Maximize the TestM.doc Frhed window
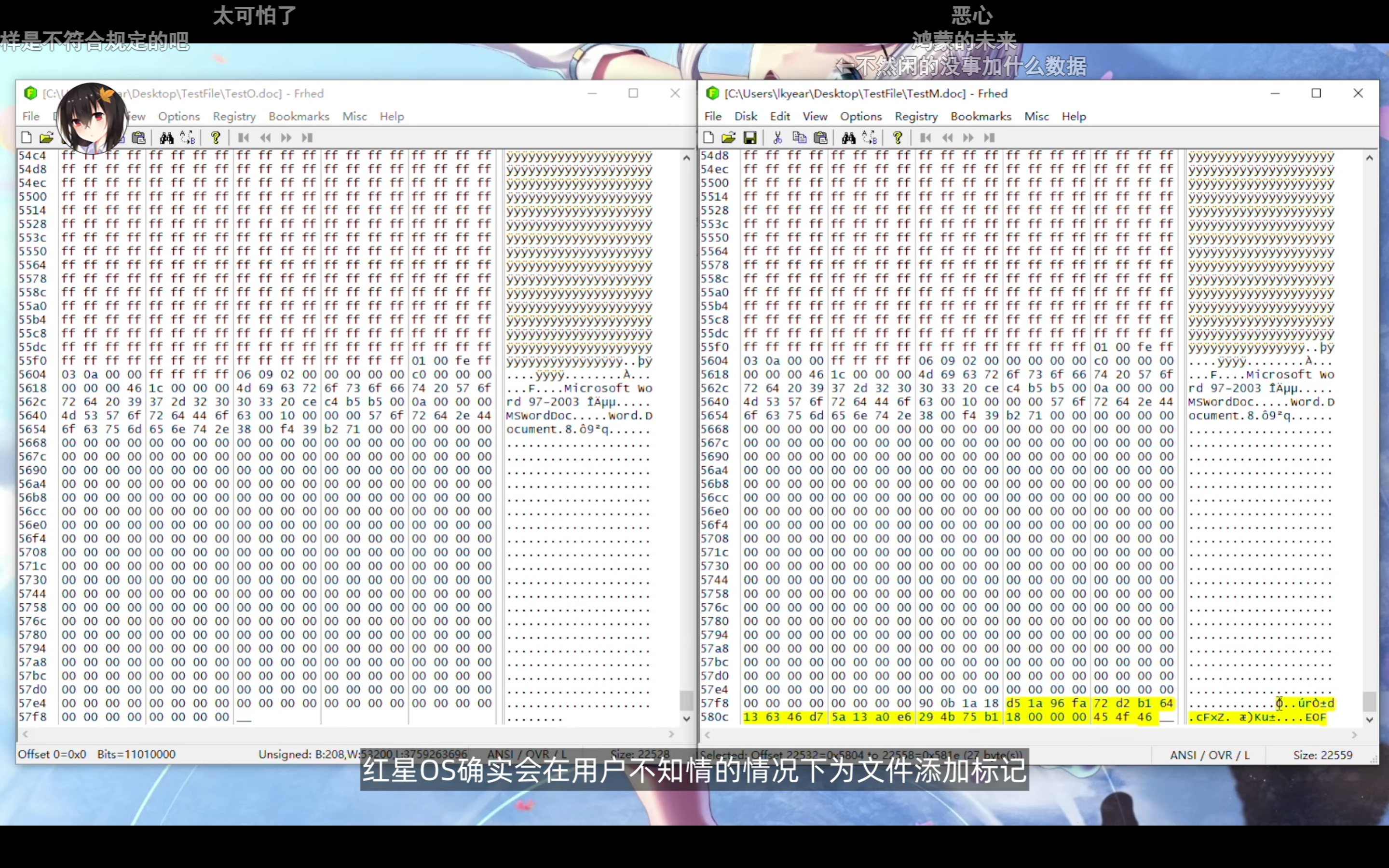Screen dimensions: 1389x868 1316,93
